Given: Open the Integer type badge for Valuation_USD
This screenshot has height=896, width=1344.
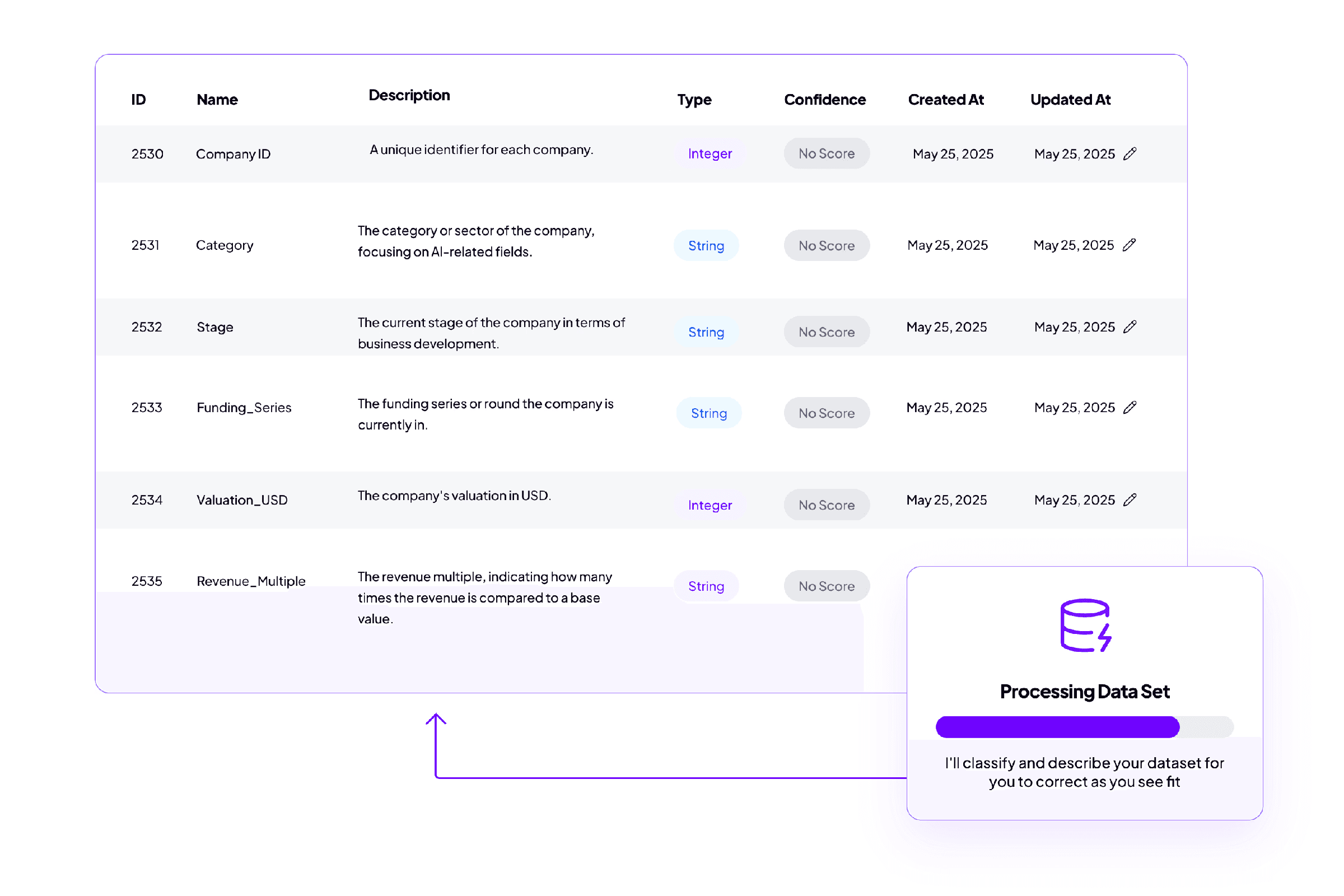Looking at the screenshot, I should point(710,505).
